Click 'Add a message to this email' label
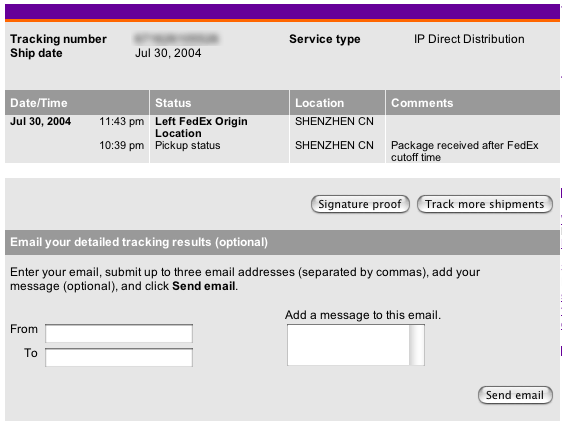 363,315
